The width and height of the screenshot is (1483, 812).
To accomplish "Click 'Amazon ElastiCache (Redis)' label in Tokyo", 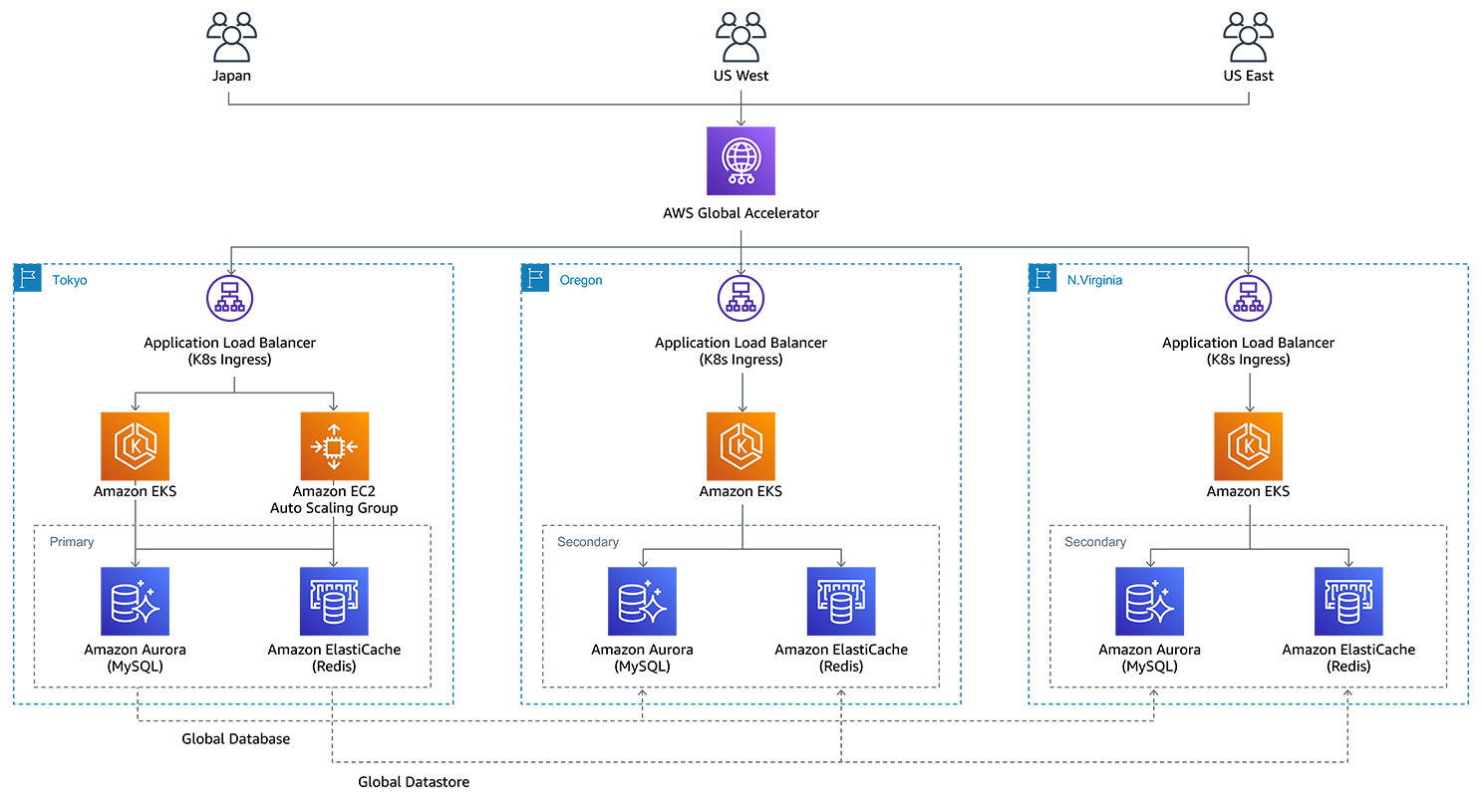I will (334, 658).
